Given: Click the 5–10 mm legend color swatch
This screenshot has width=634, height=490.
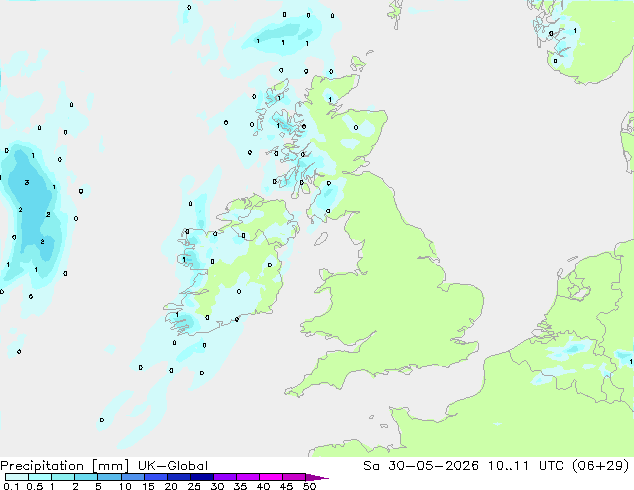Looking at the screenshot, I should pos(109,477).
